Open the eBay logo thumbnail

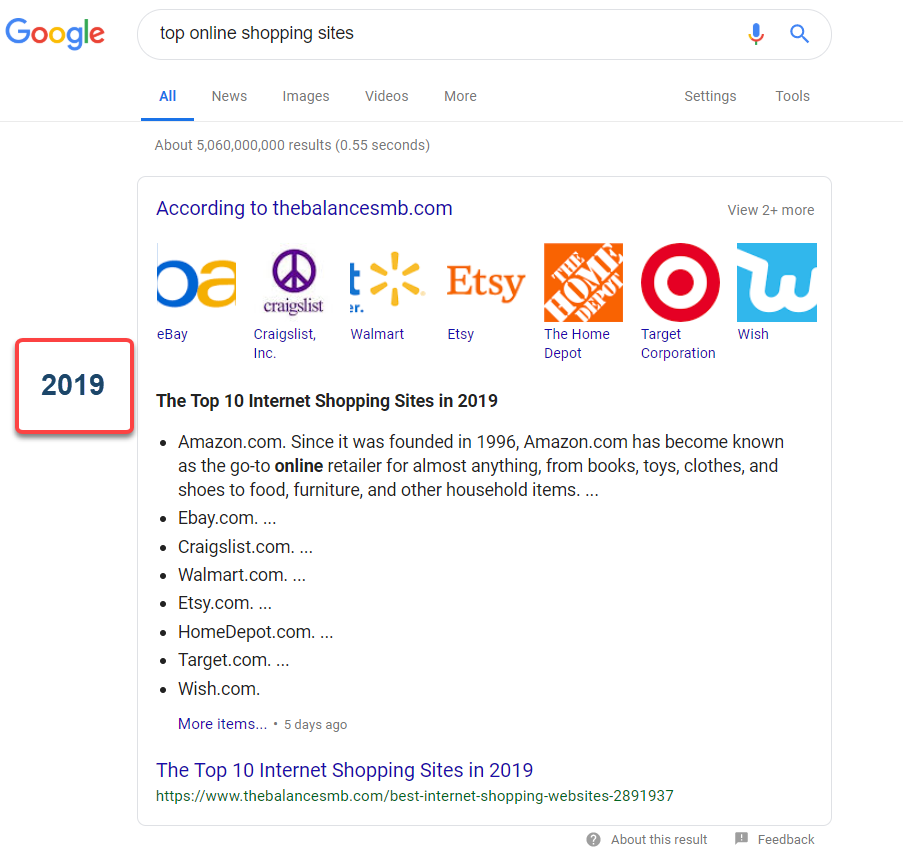pyautogui.click(x=196, y=282)
